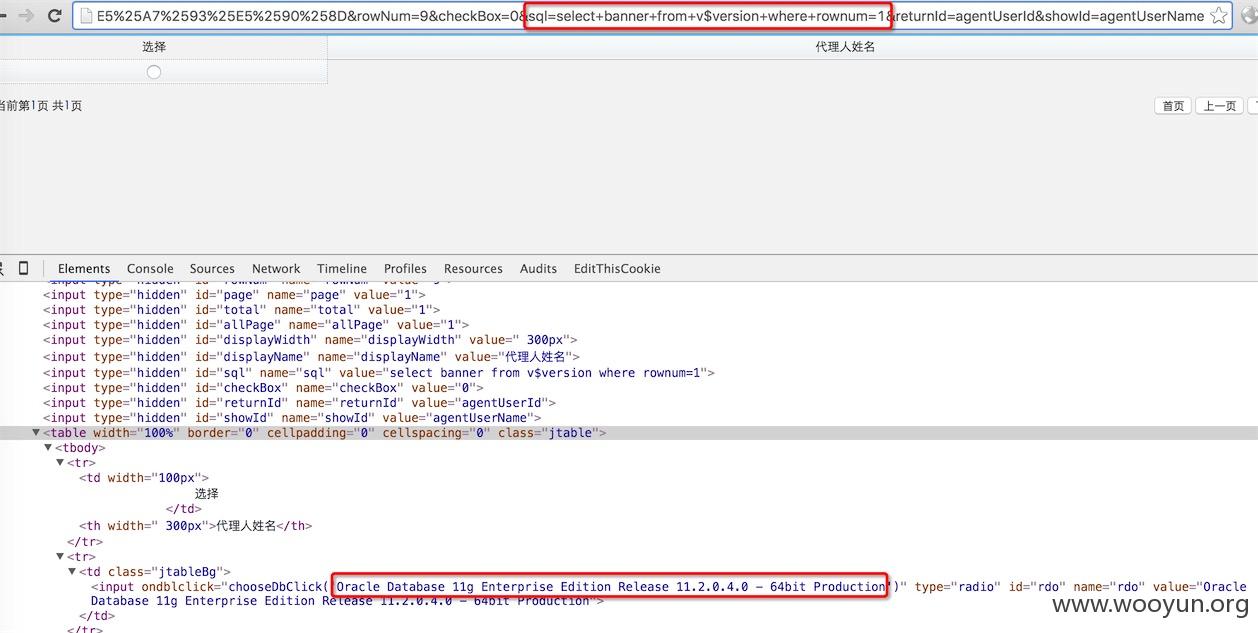Select the hidden input line with id="checkBox"
The image size is (1258, 633).
point(263,387)
